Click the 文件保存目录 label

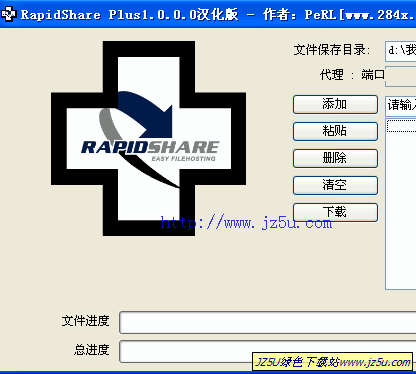coord(332,50)
